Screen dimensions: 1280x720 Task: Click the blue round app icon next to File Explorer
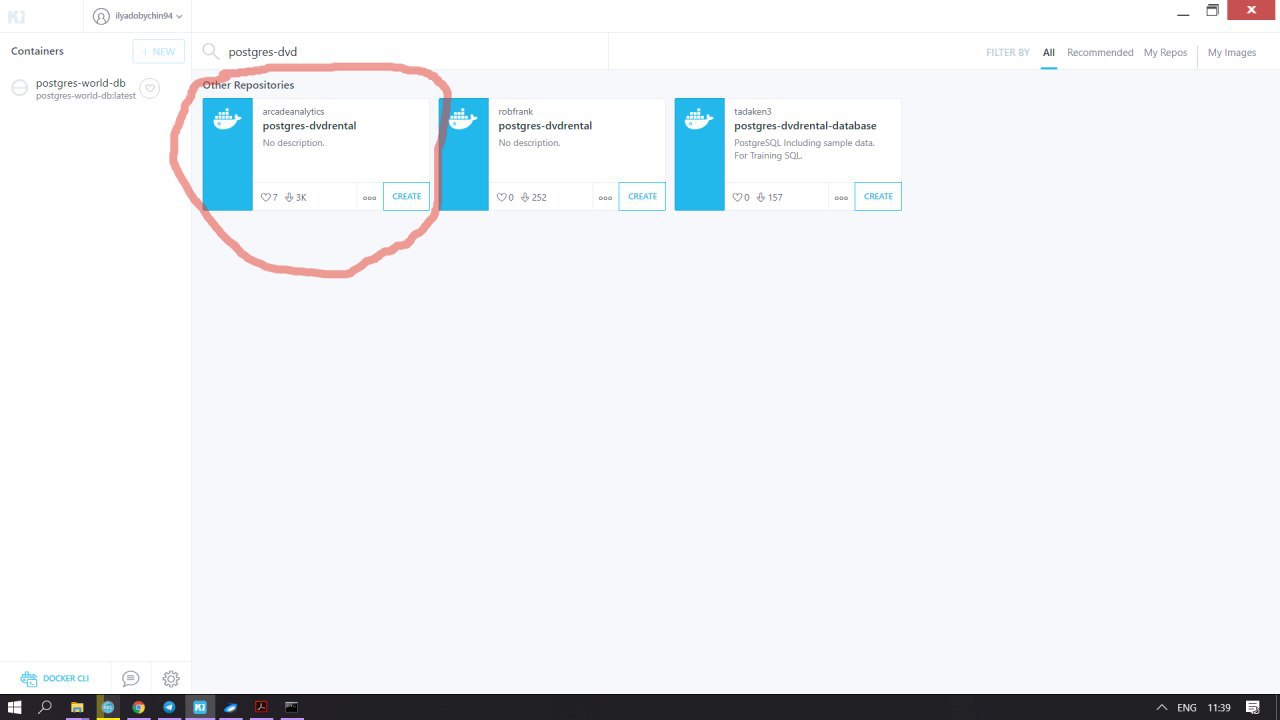[107, 707]
